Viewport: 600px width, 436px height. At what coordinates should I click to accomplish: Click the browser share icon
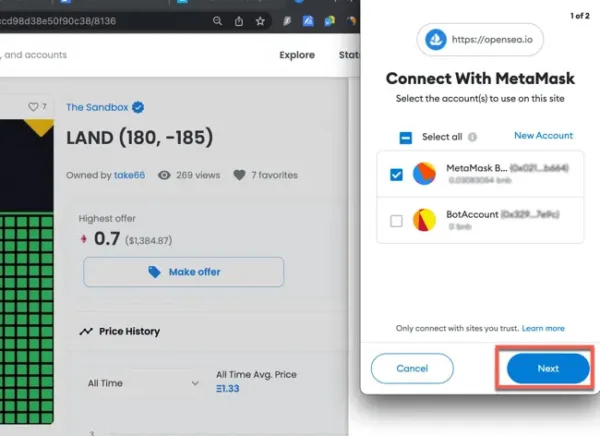click(x=239, y=21)
